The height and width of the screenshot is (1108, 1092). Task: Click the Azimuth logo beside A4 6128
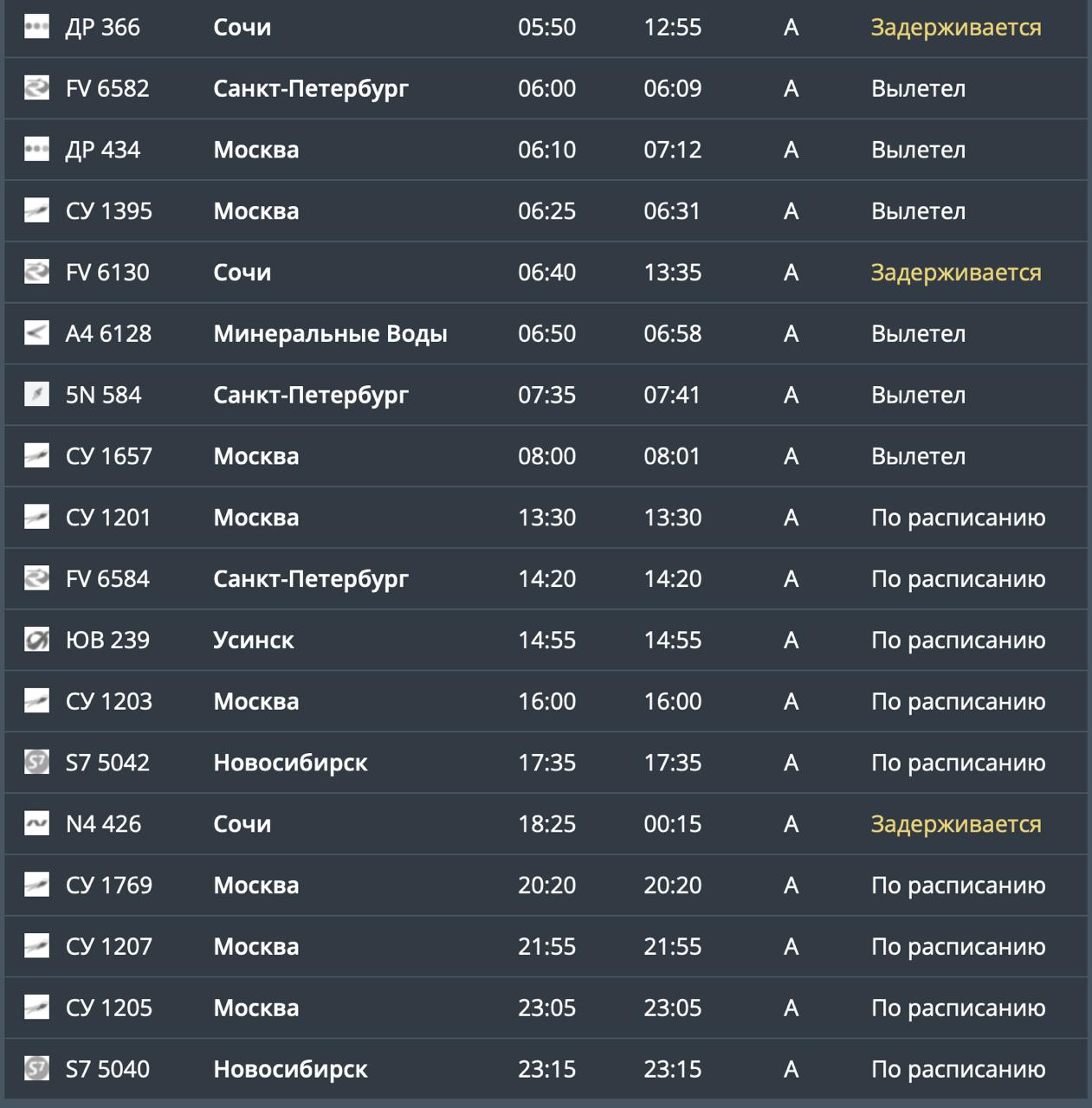(36, 333)
